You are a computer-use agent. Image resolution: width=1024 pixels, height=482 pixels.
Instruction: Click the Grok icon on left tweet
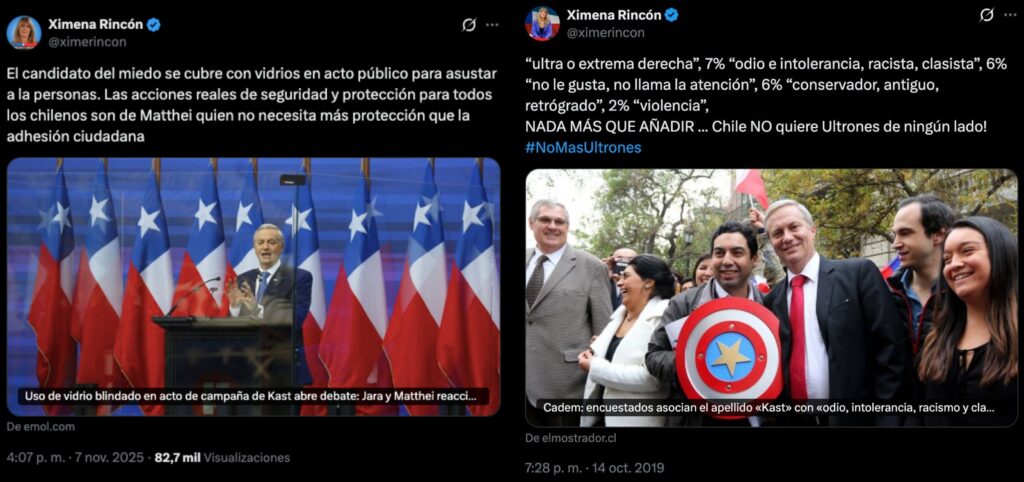tap(468, 25)
